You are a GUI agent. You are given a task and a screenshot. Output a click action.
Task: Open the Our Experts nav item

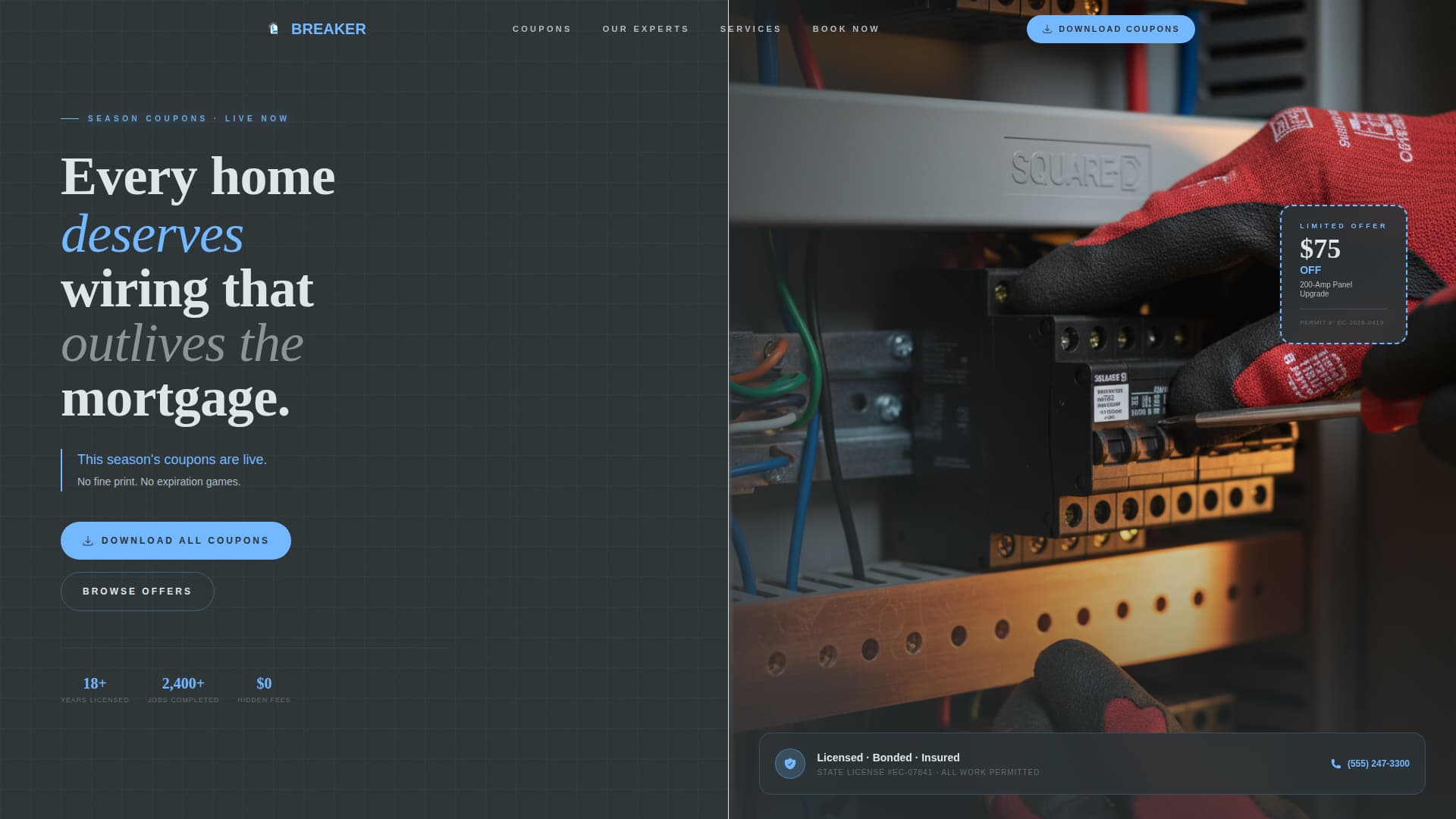[645, 29]
